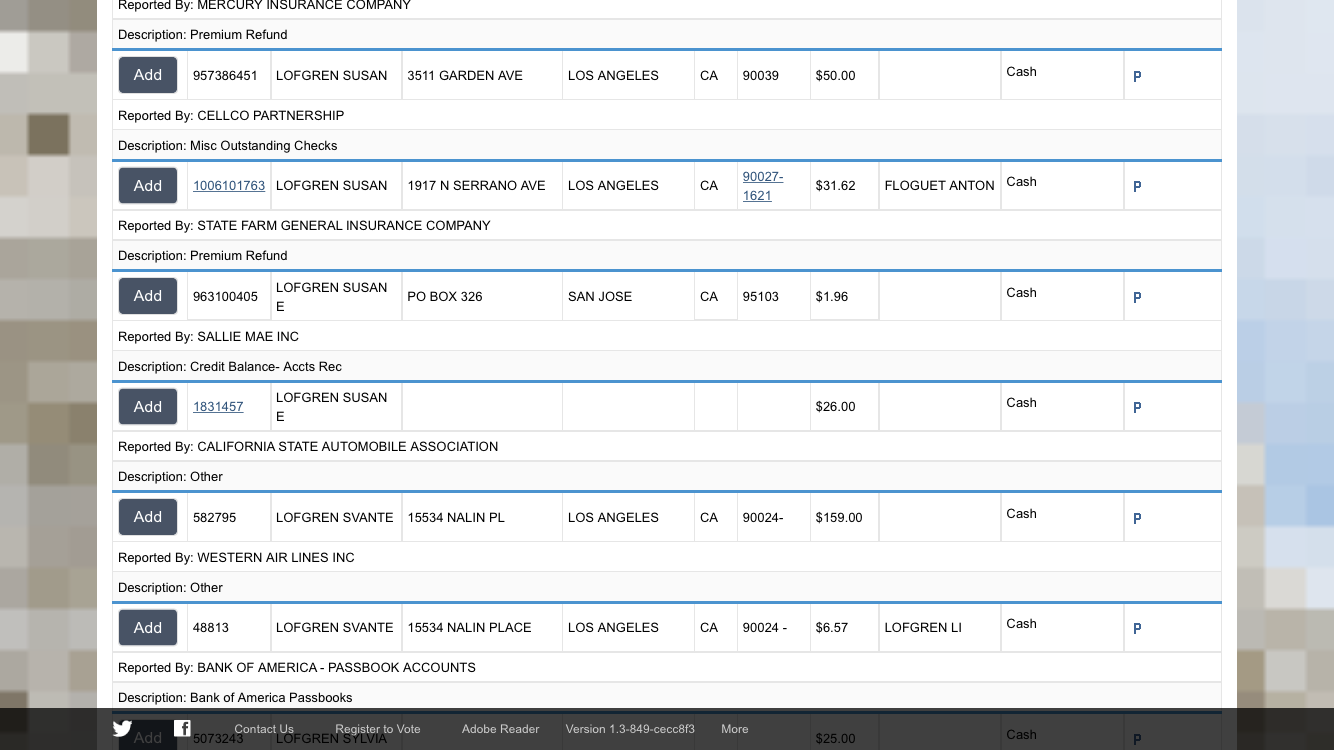
Task: Click property ID 963100405 text
Action: (225, 297)
